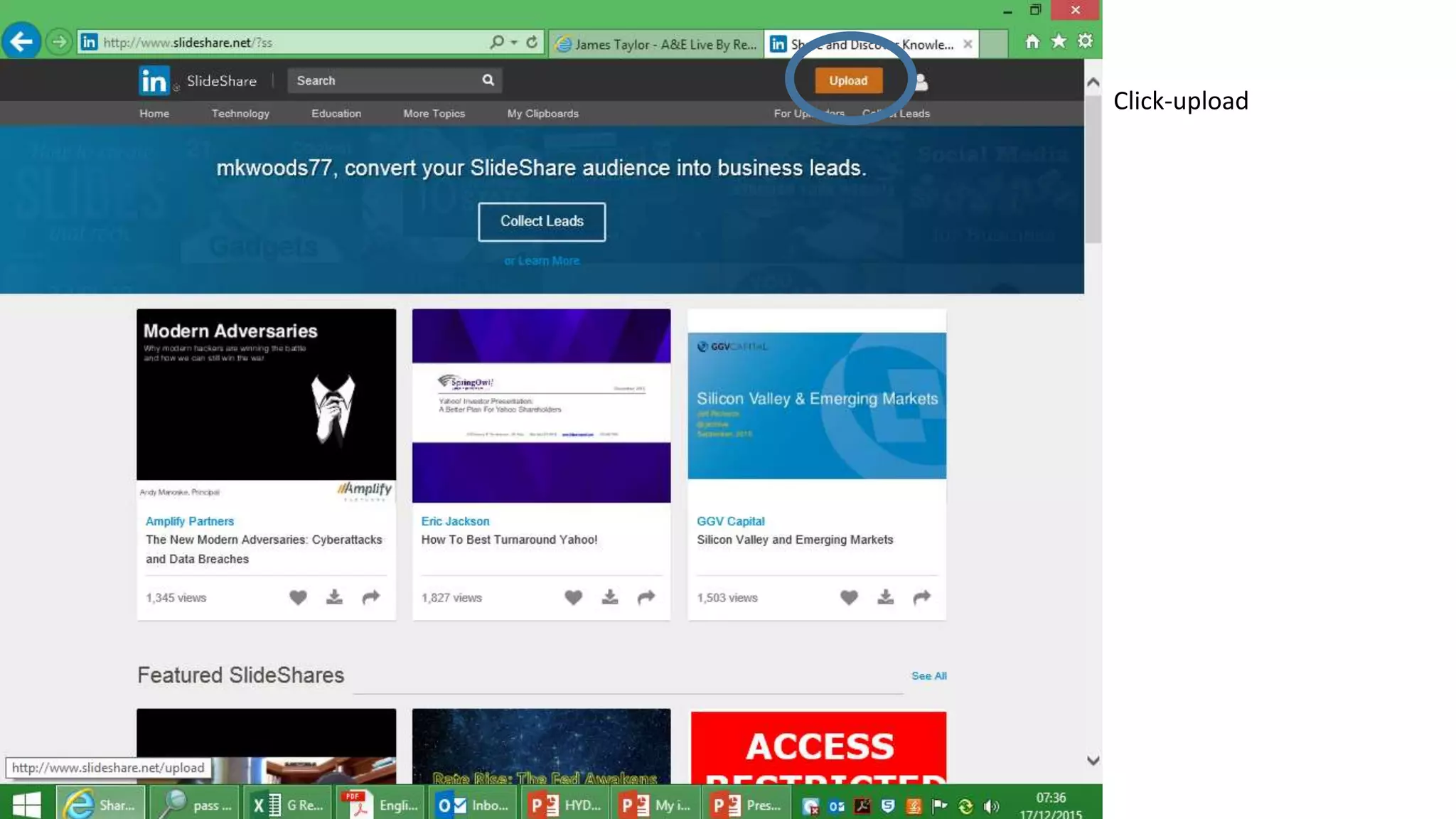Open the user profile icon
This screenshot has width=1456, height=819.
(921, 82)
